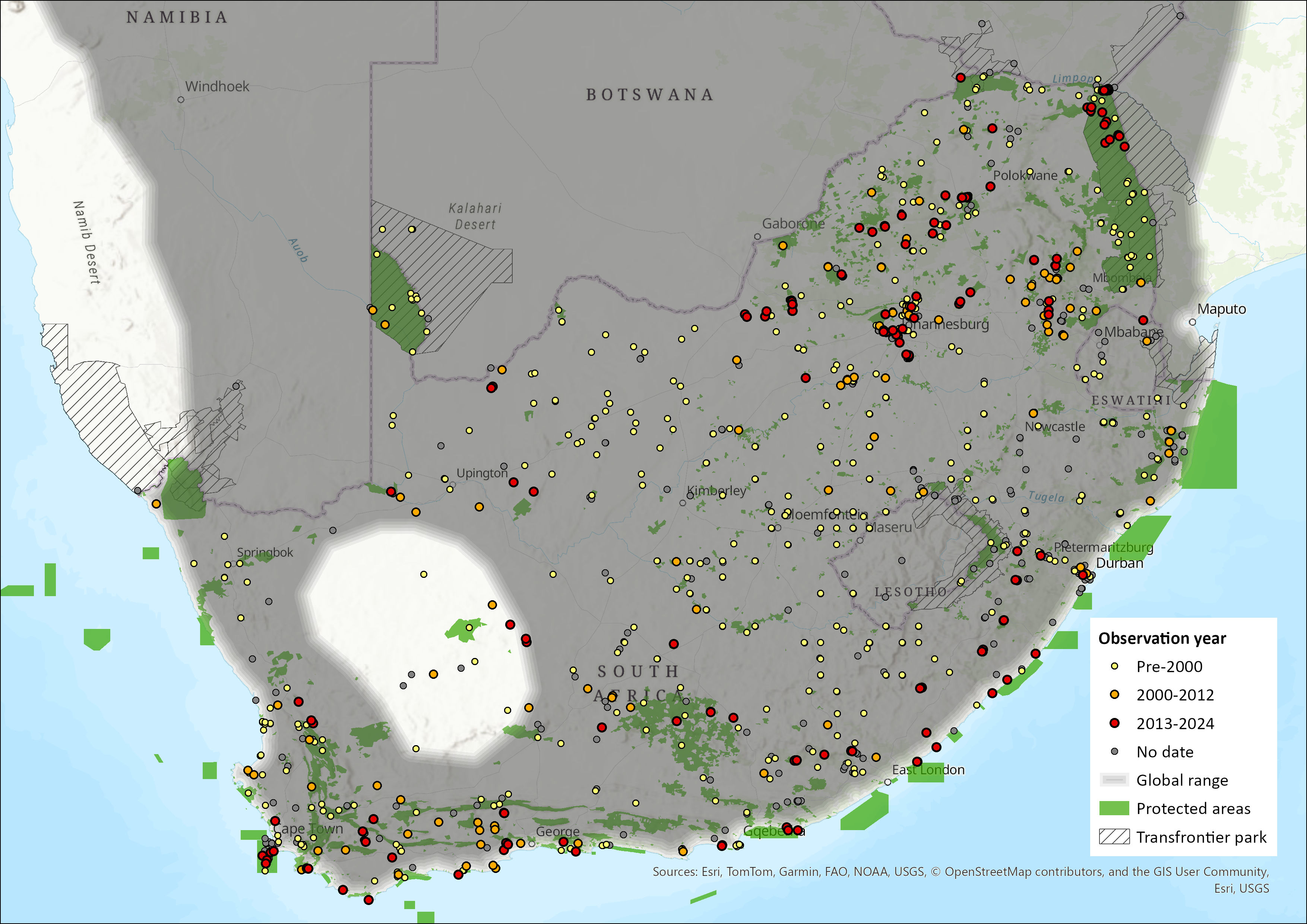Click the 2013-2024 red legend dot
The width and height of the screenshot is (1307, 924).
pyautogui.click(x=1114, y=723)
